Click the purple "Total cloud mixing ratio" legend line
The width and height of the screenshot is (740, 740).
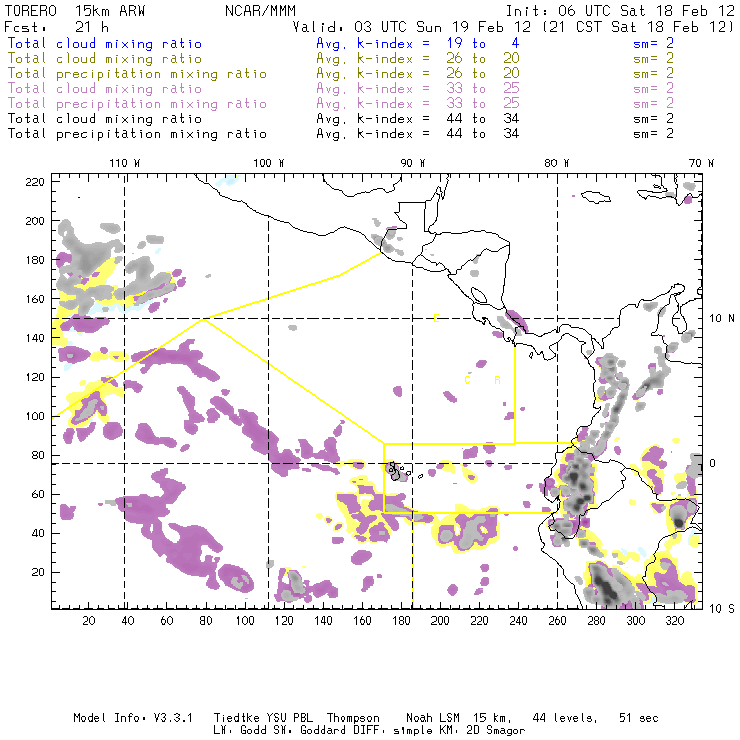point(105,89)
